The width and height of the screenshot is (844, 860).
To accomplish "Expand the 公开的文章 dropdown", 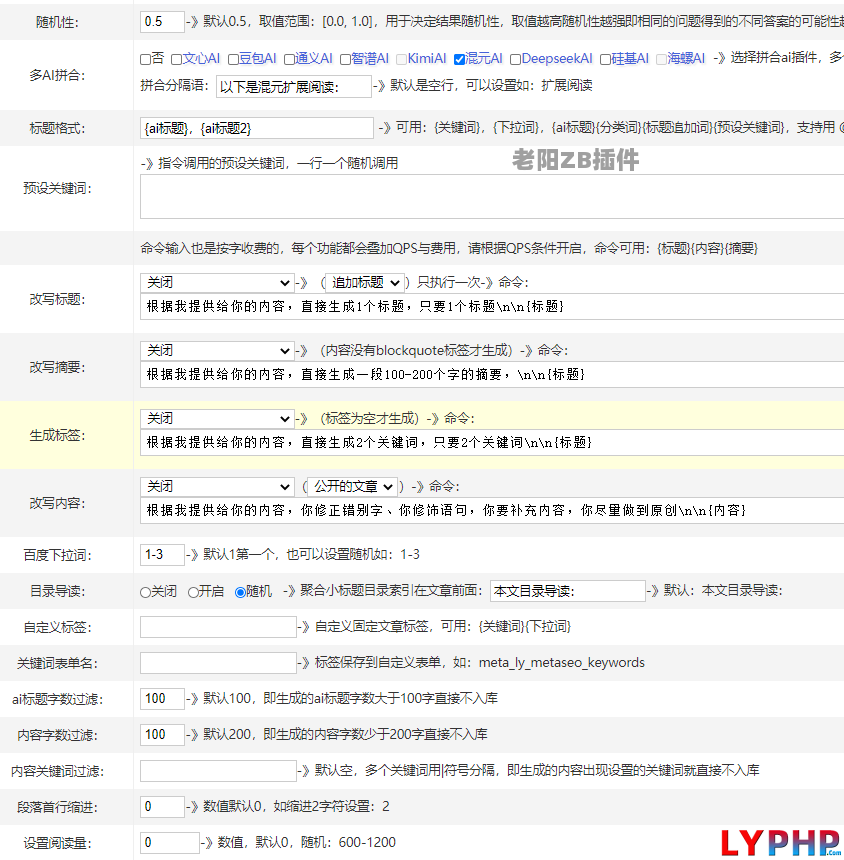I will pyautogui.click(x=352, y=486).
